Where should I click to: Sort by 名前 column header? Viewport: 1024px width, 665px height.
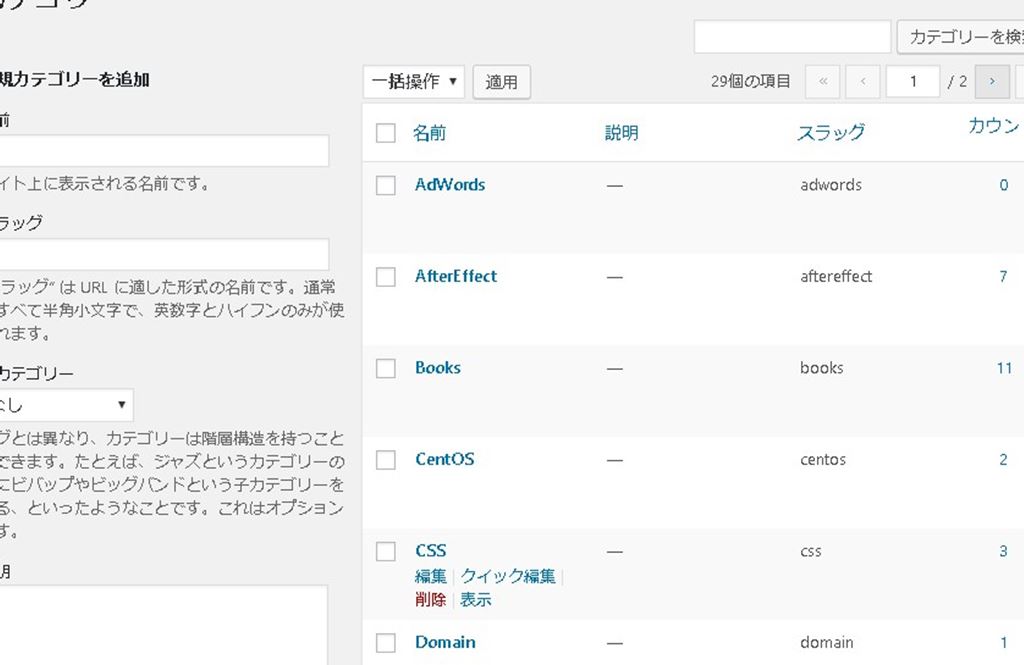pos(429,133)
